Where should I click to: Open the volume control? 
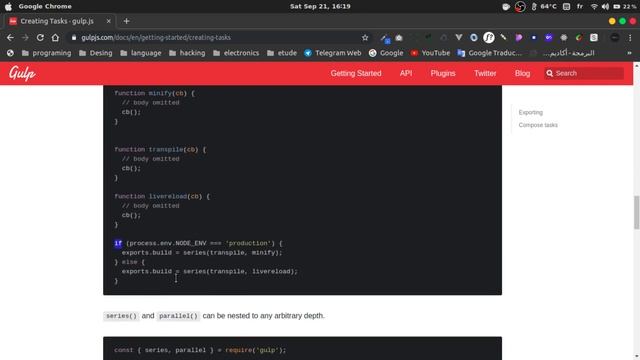[605, 7]
